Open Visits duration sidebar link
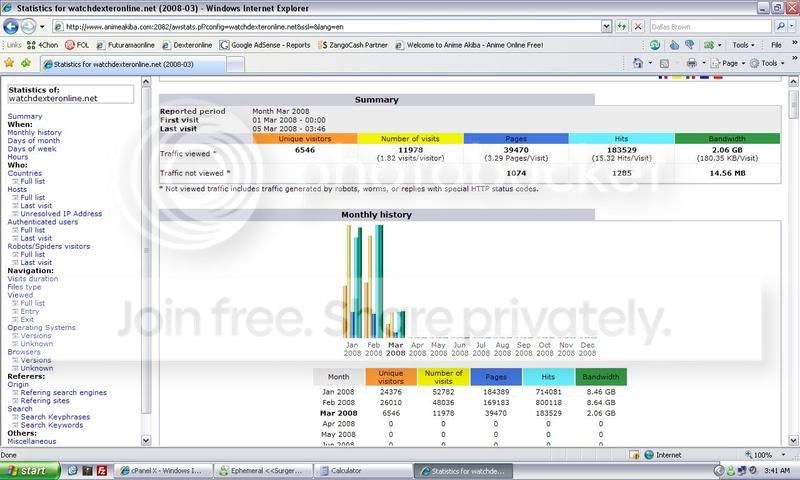Screen dimensions: 800x480 click(x=33, y=279)
